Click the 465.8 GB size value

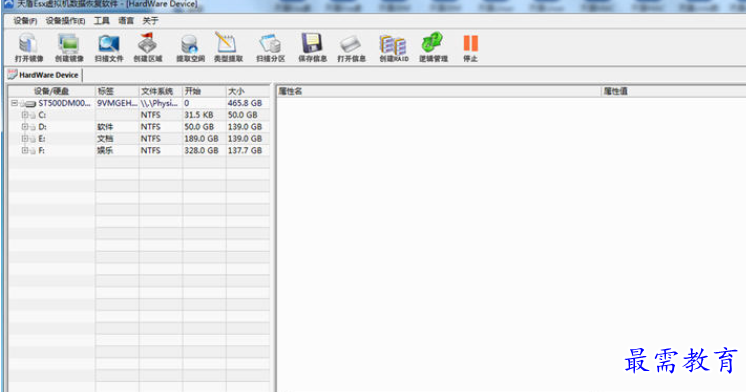click(245, 103)
